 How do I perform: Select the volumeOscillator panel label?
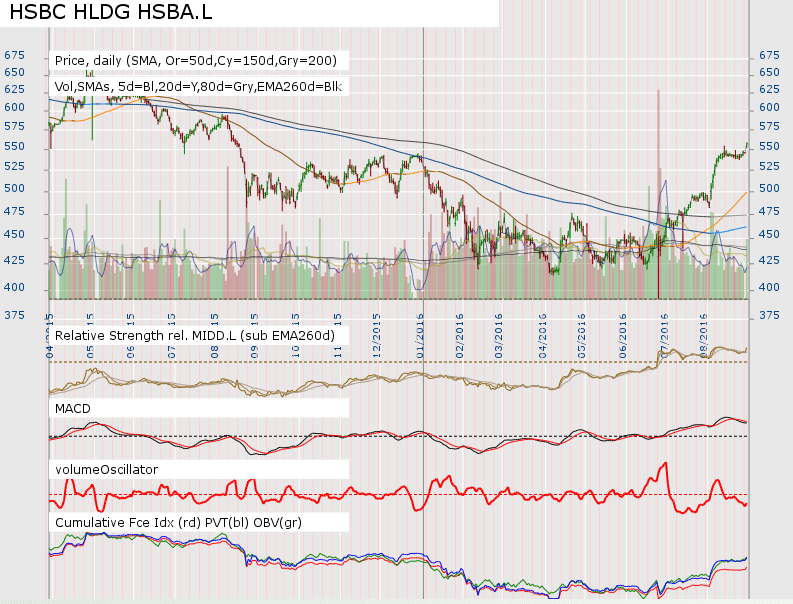point(107,470)
